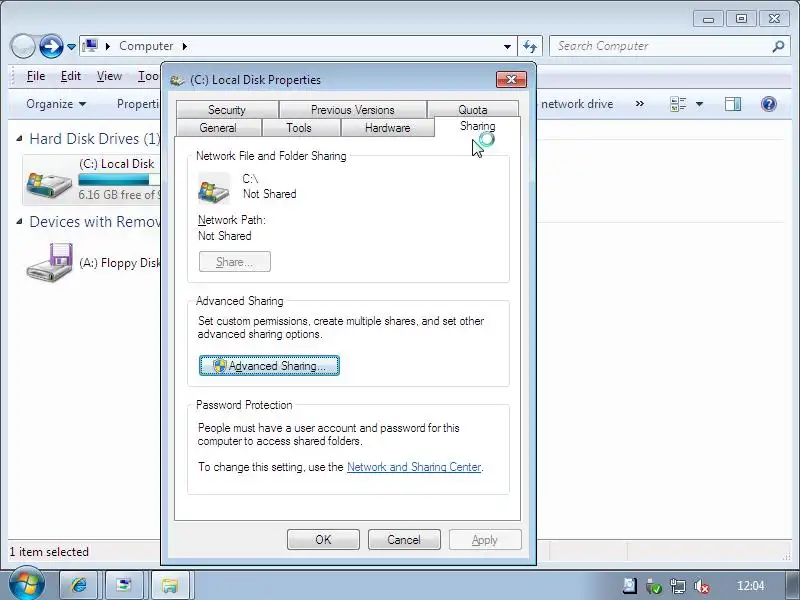This screenshot has height=600, width=800.
Task: Open the recent pages dropdown arrow
Action: 71,47
